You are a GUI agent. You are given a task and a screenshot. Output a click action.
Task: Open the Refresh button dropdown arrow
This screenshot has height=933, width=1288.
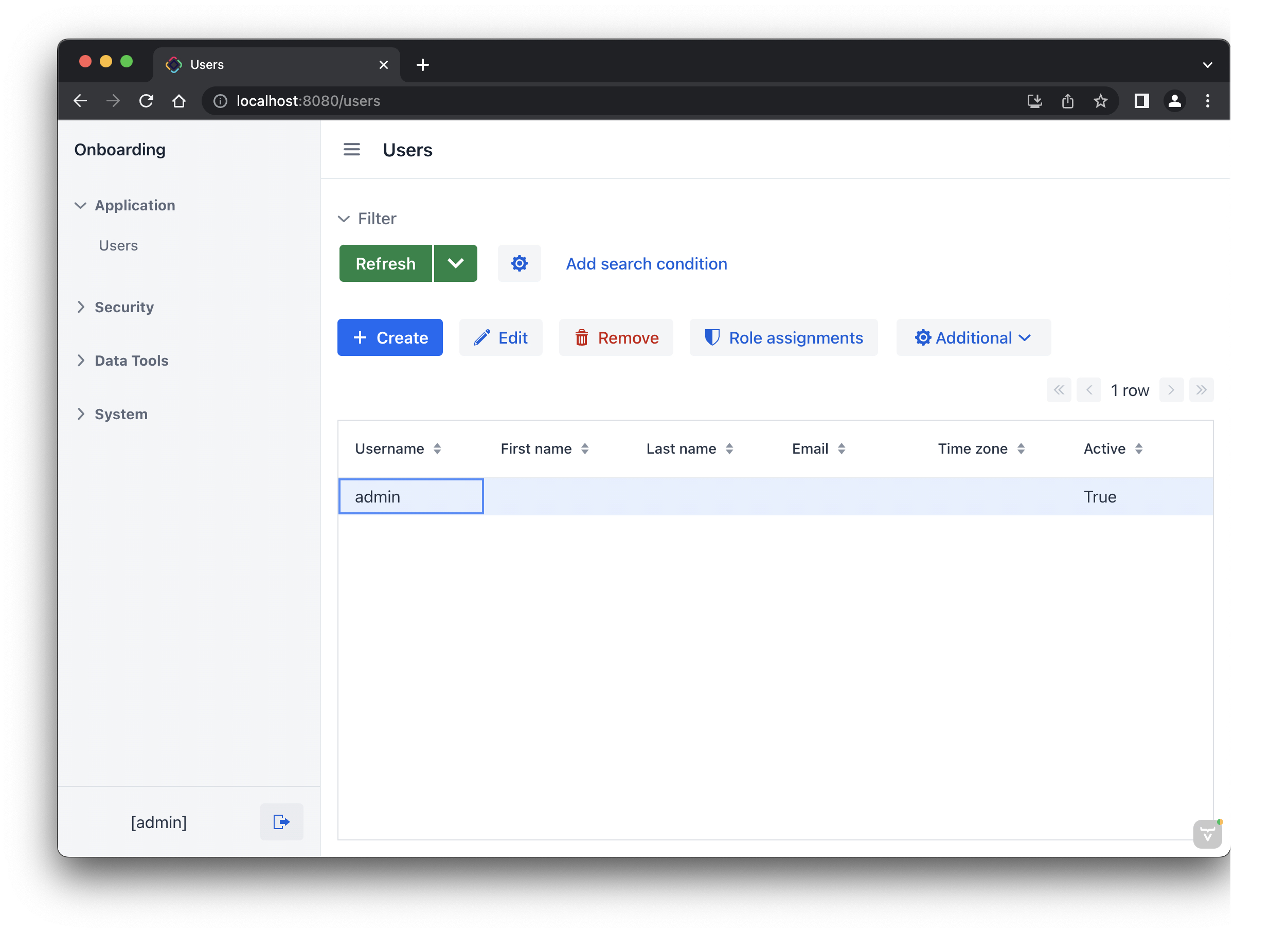[x=455, y=263]
